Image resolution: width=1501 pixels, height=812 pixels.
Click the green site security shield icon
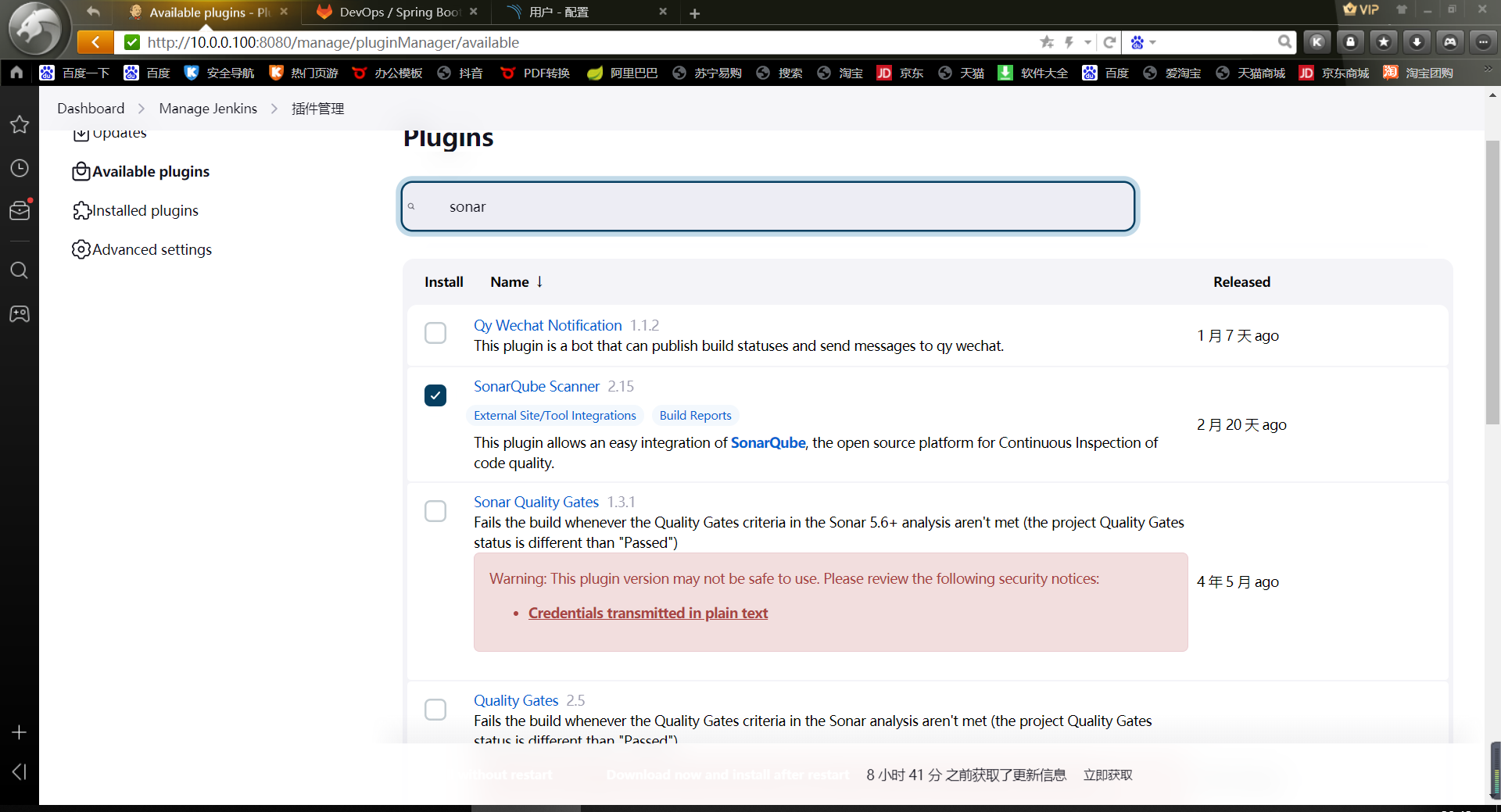pyautogui.click(x=132, y=42)
